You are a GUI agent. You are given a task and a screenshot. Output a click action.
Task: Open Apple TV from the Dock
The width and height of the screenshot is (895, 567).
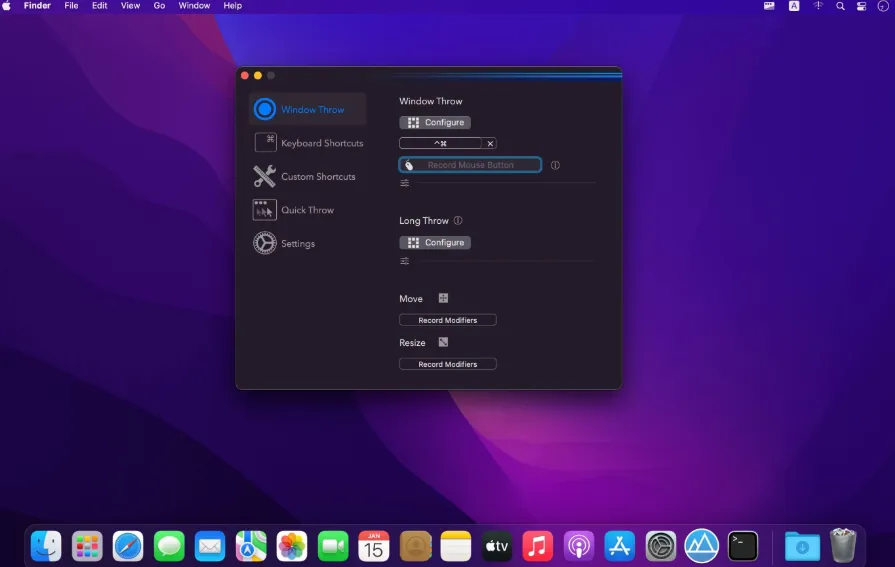coord(497,546)
